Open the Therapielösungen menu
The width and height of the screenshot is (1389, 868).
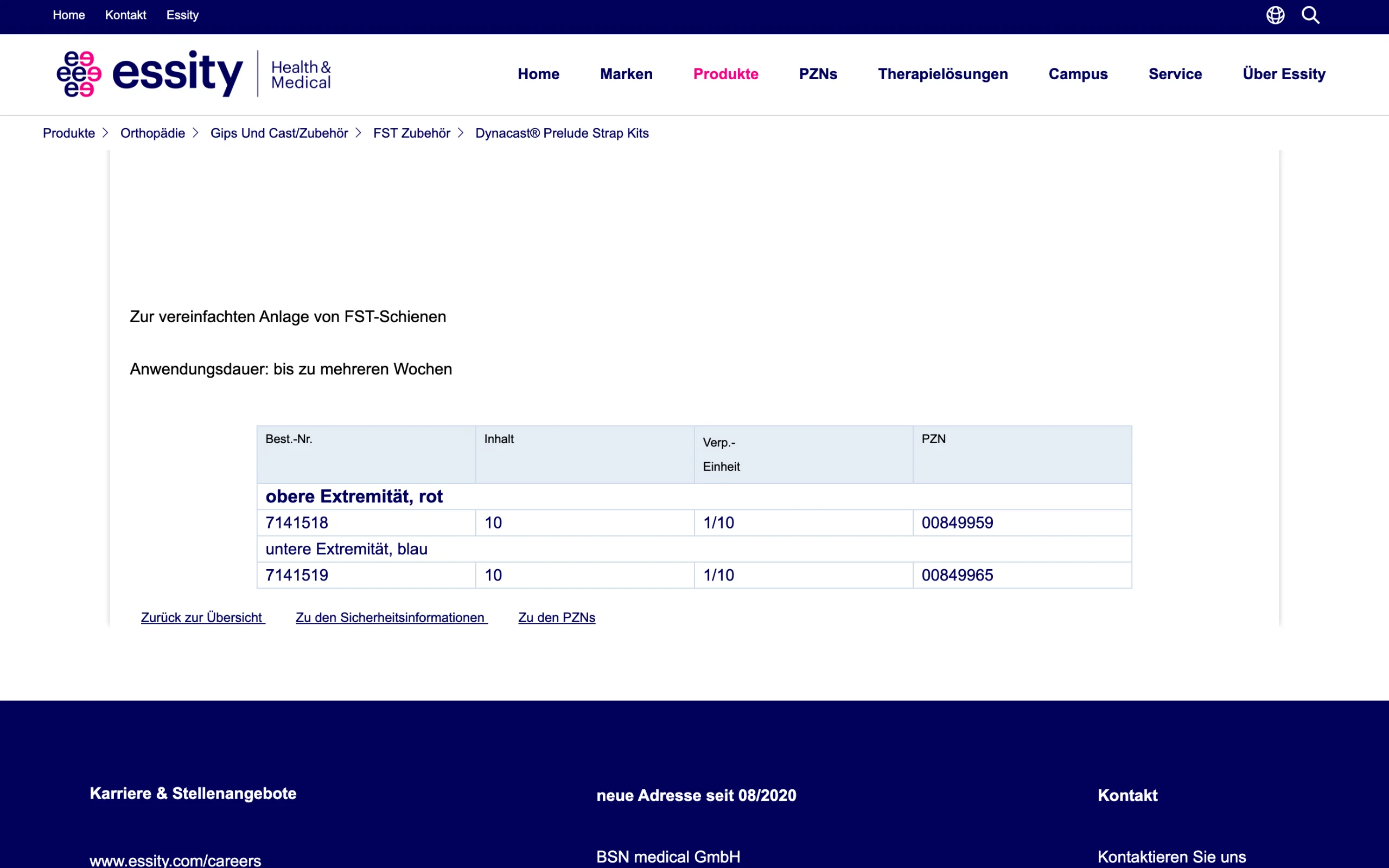pos(942,74)
